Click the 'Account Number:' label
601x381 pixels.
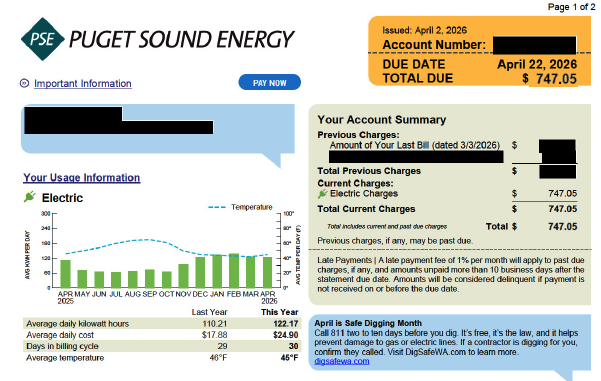pyautogui.click(x=434, y=45)
